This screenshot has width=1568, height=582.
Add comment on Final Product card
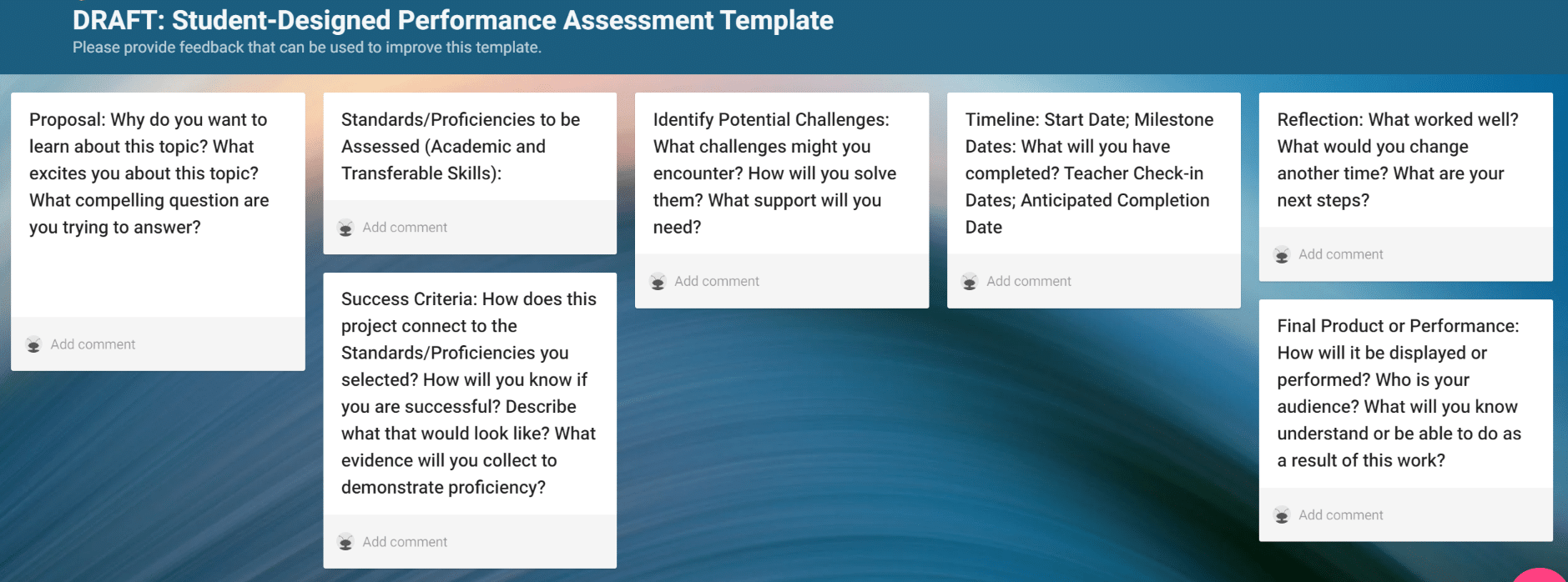coord(1341,515)
